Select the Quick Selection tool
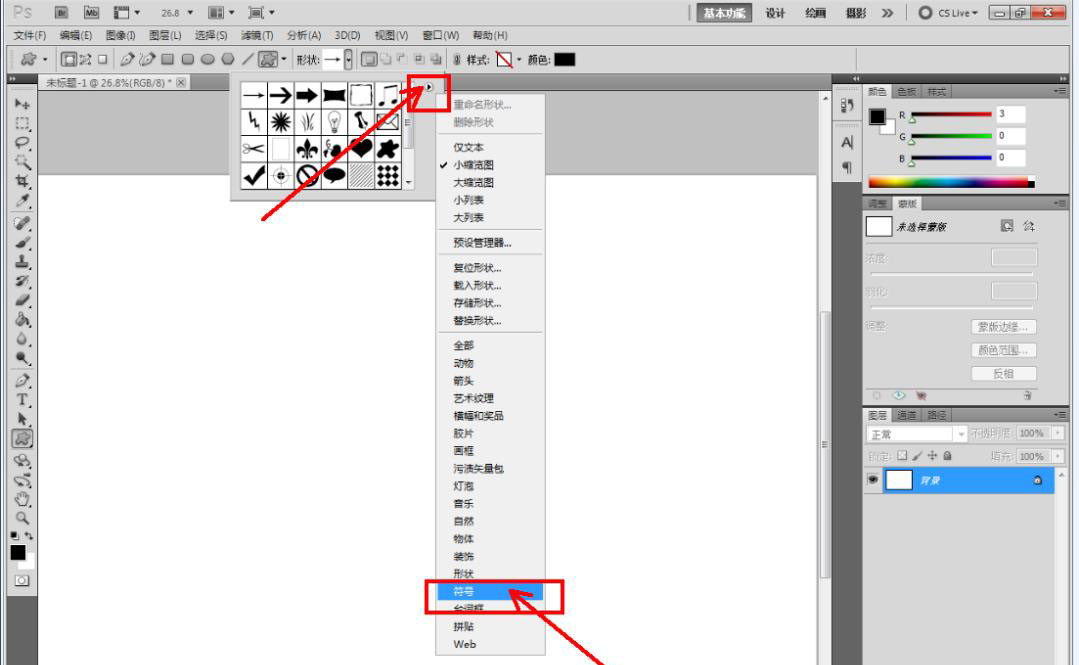Image resolution: width=1079 pixels, height=665 pixels. [22, 162]
